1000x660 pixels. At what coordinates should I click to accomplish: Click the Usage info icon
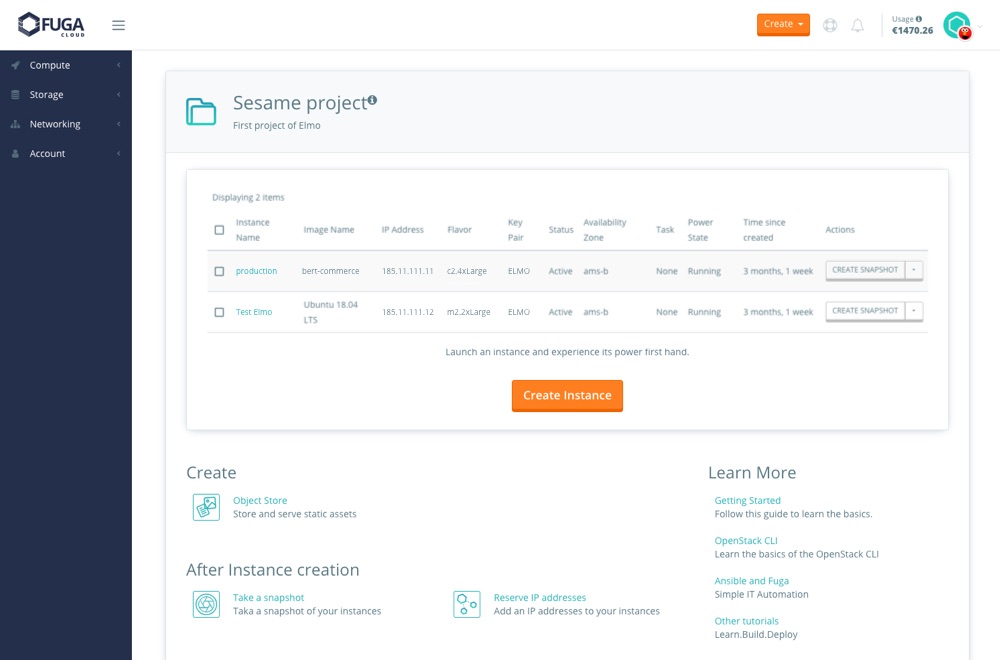click(x=919, y=19)
